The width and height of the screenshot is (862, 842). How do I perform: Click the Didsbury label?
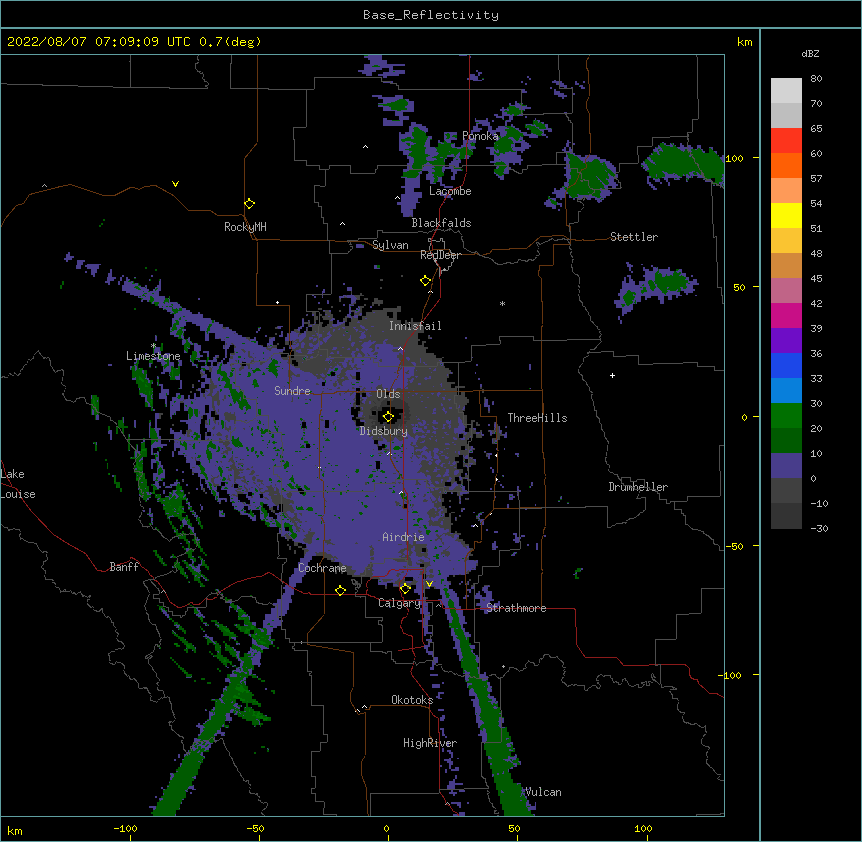(384, 431)
